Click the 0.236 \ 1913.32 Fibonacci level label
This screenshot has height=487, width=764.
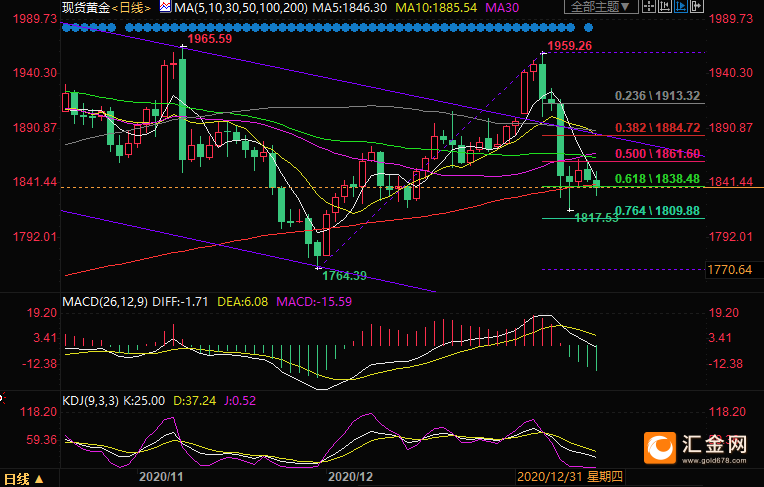[657, 96]
